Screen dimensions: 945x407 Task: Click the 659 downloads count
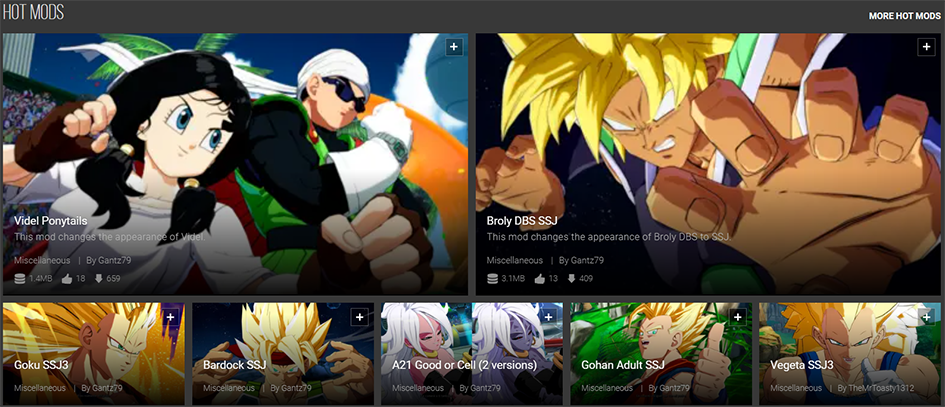pyautogui.click(x=113, y=279)
